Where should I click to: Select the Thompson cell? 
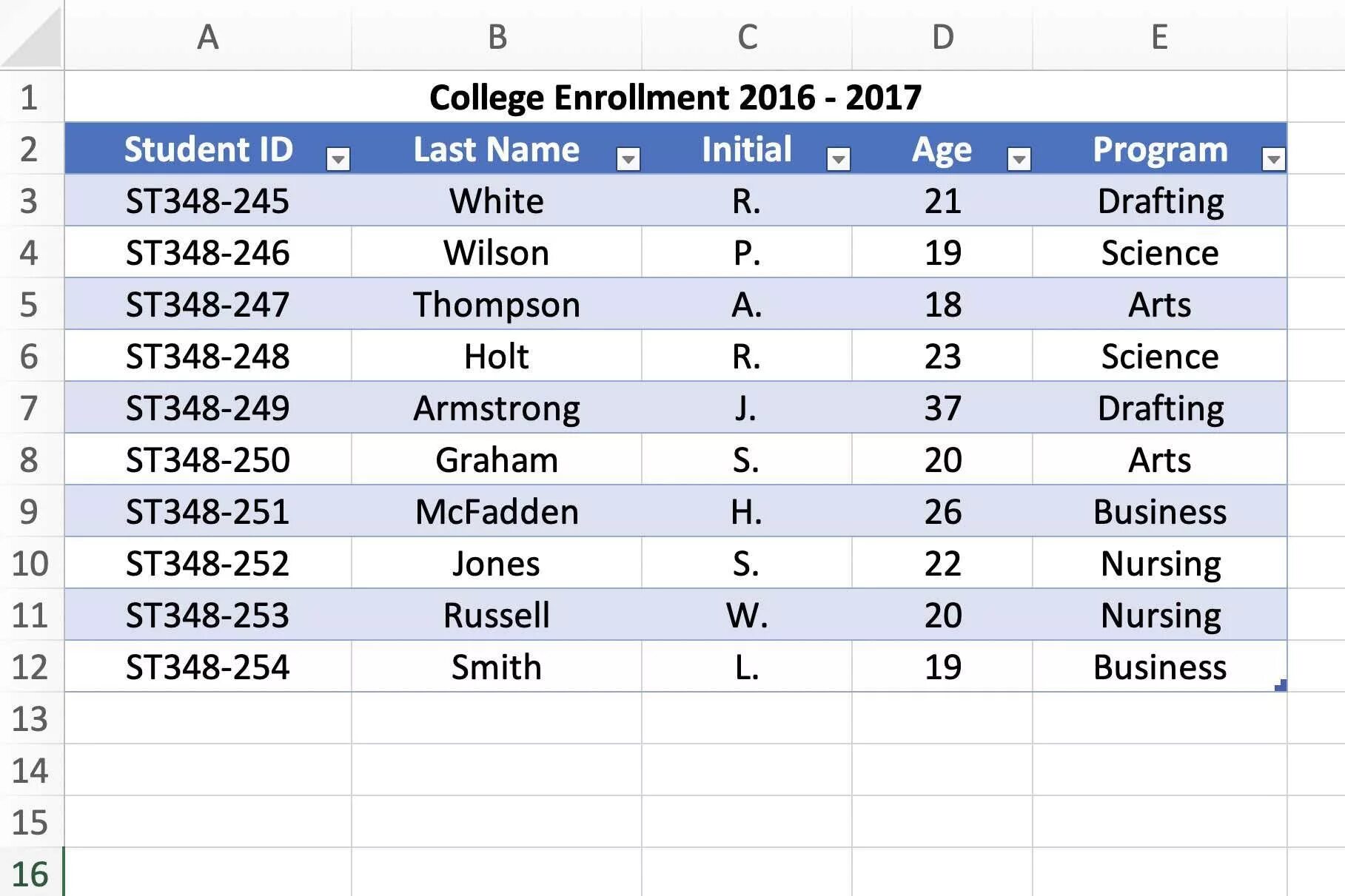tap(497, 304)
